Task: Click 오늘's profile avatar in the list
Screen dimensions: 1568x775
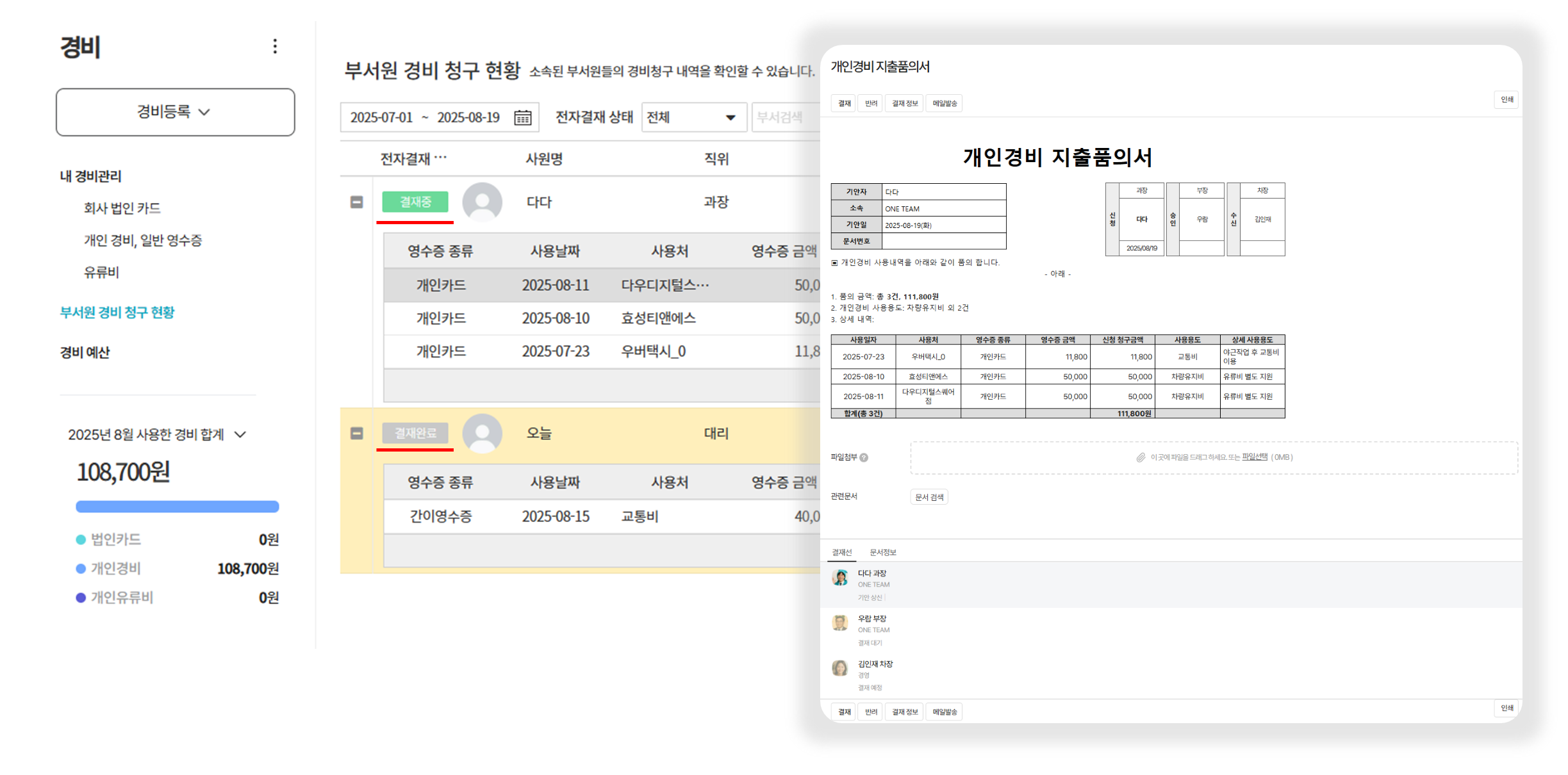Action: 482,433
